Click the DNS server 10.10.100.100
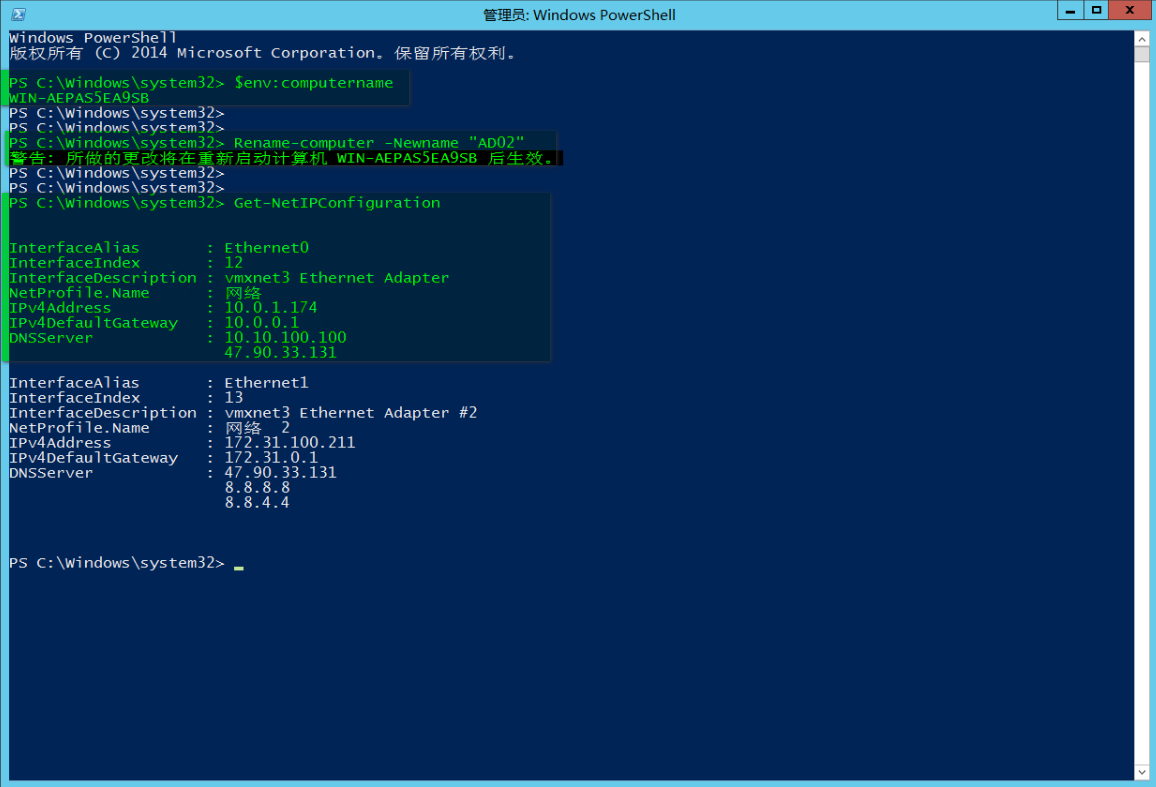Viewport: 1156px width, 787px height. click(285, 337)
